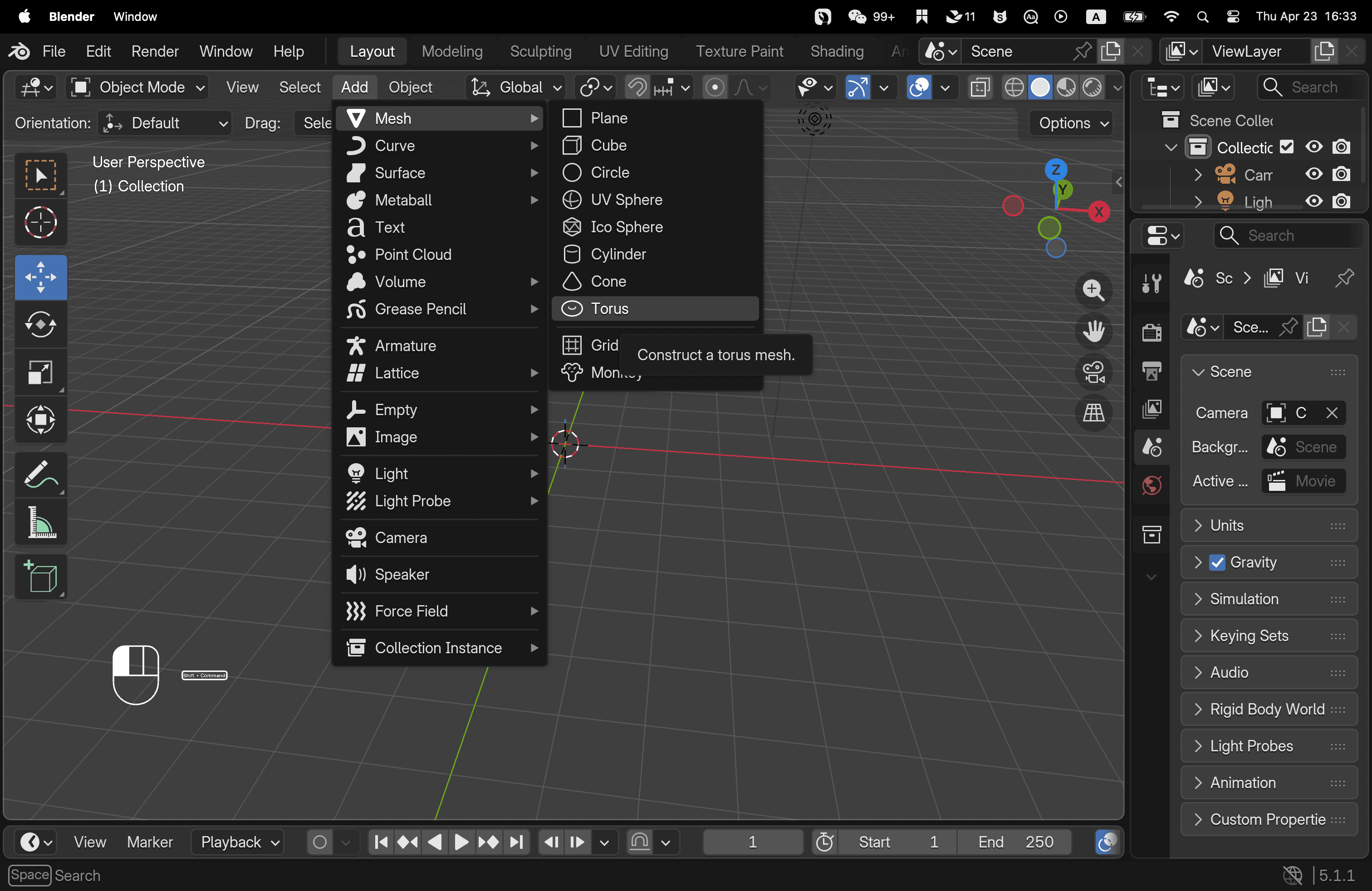Screen dimensions: 1372x891
Task: Click the End frame field
Action: tap(1015, 842)
